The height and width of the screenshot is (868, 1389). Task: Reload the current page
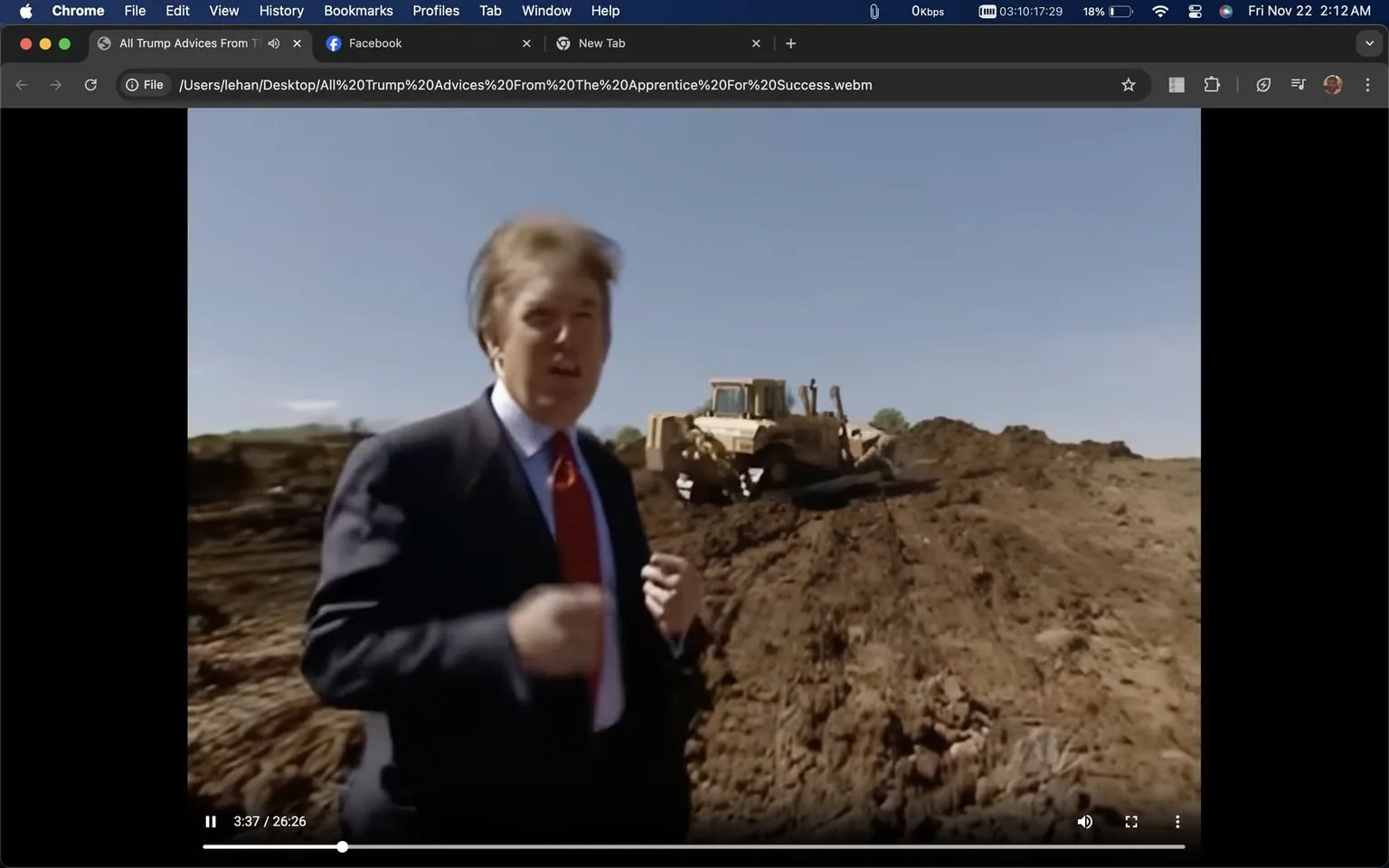click(x=90, y=84)
